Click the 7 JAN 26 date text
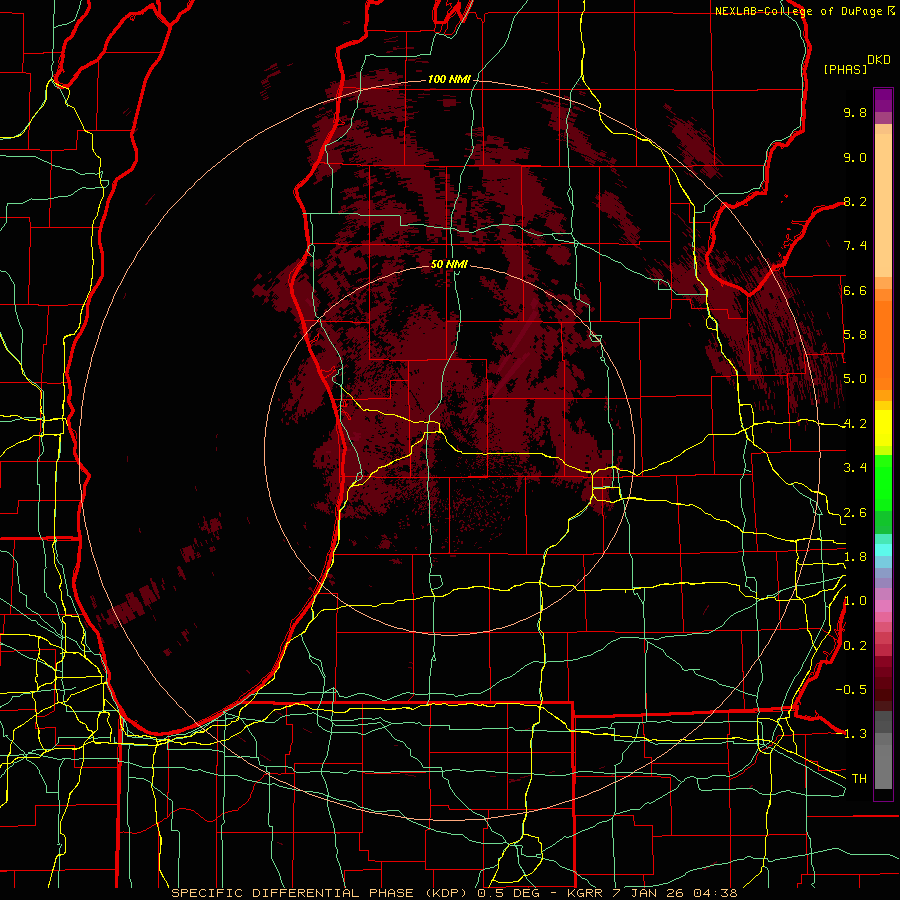Viewport: 900px width, 900px height. point(646,893)
